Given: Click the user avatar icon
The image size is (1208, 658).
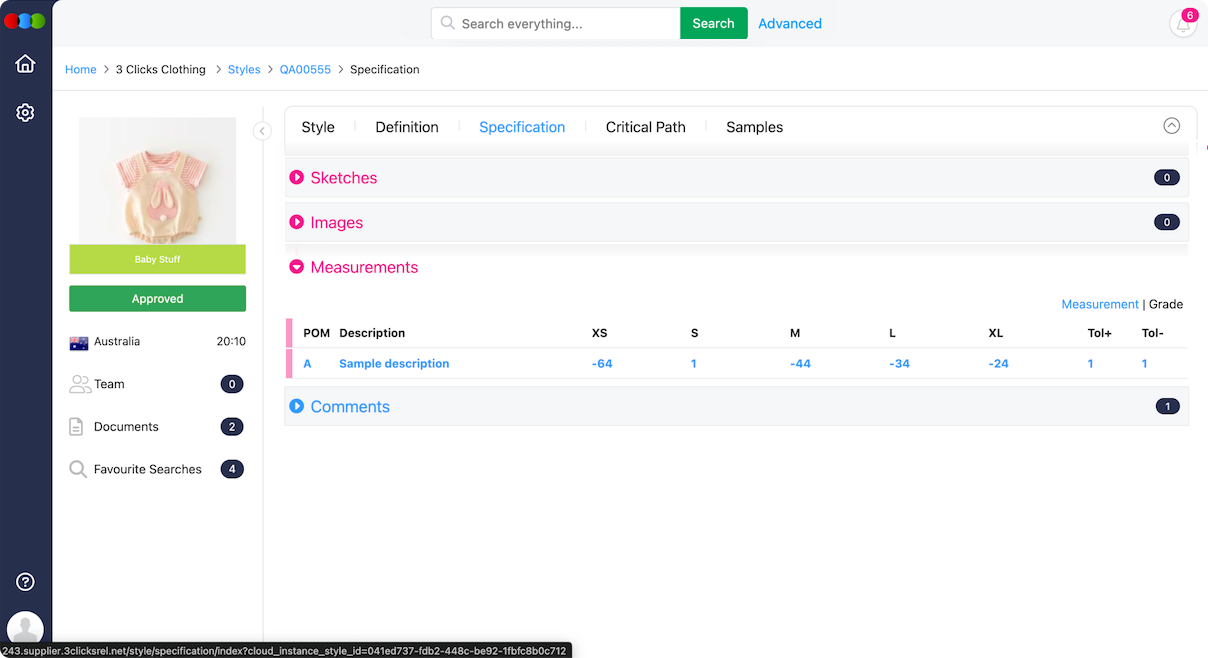Looking at the screenshot, I should point(25,630).
